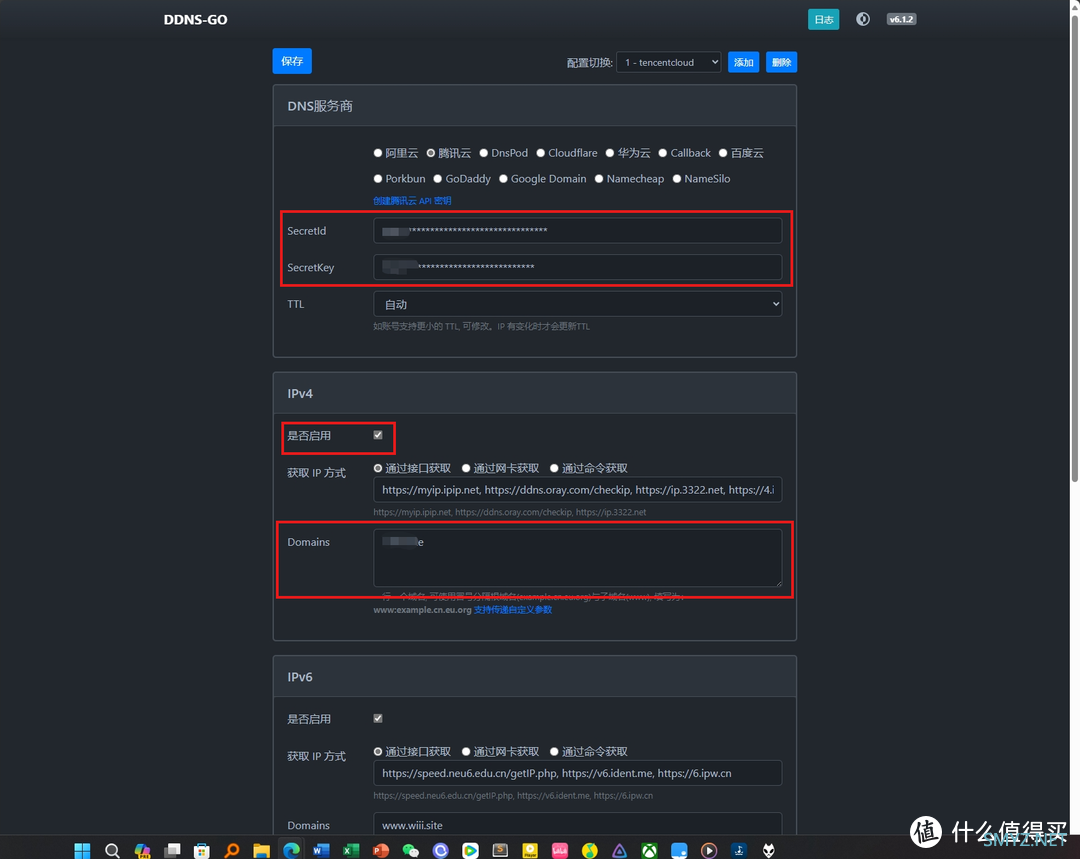Open Windows Start menu
The height and width of the screenshot is (859, 1080).
82,850
